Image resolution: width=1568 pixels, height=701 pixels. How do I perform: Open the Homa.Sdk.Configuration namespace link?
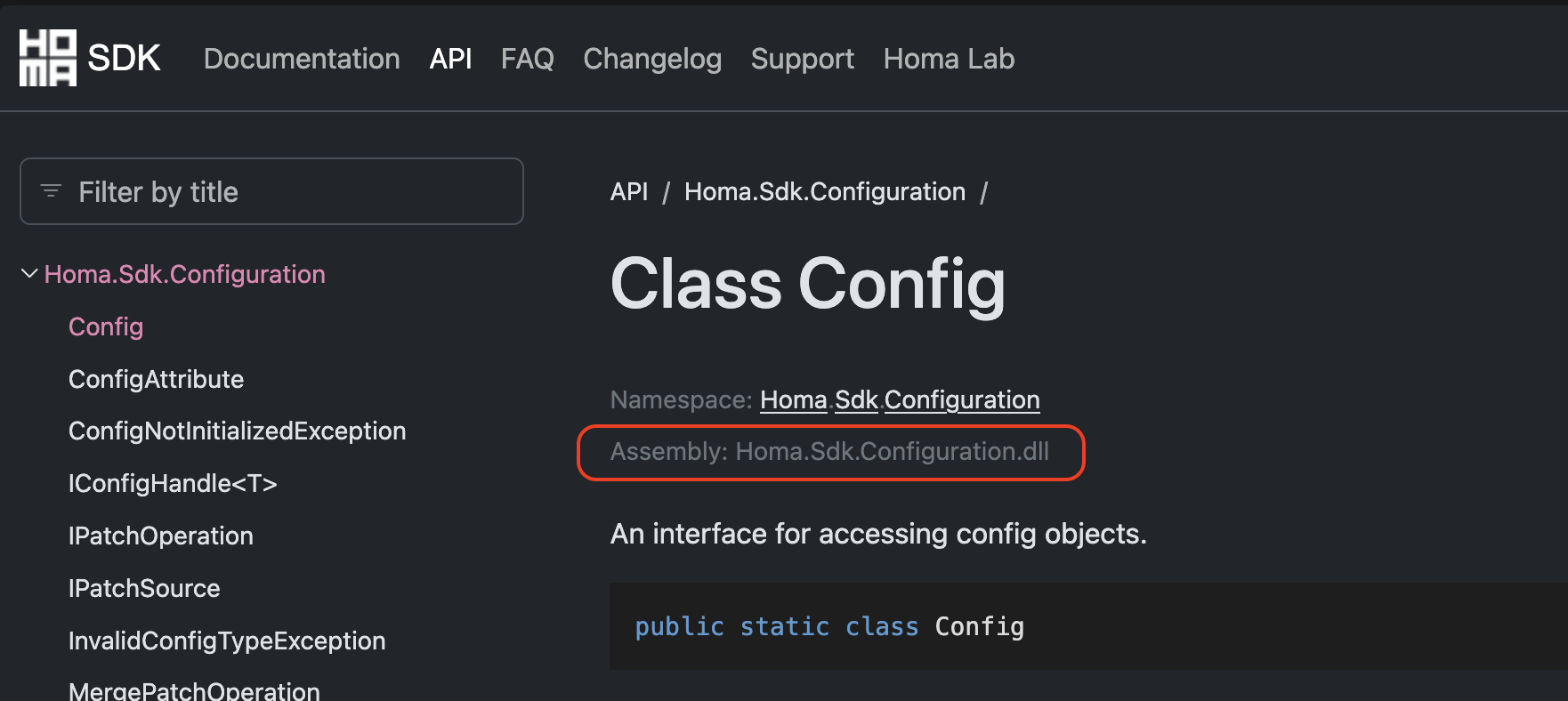[900, 399]
